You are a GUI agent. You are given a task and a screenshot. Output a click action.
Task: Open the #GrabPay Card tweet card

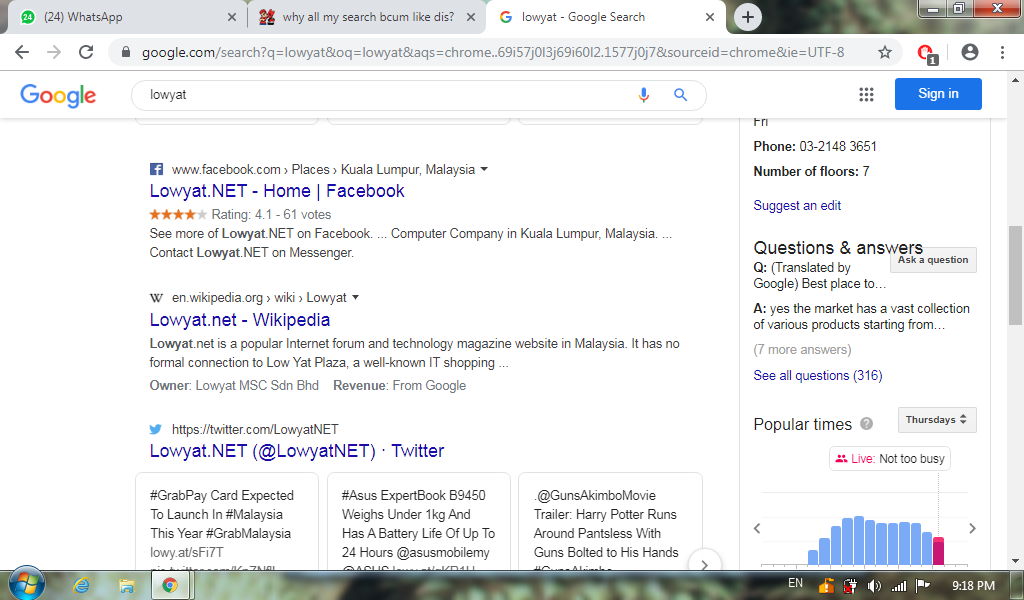point(227,521)
